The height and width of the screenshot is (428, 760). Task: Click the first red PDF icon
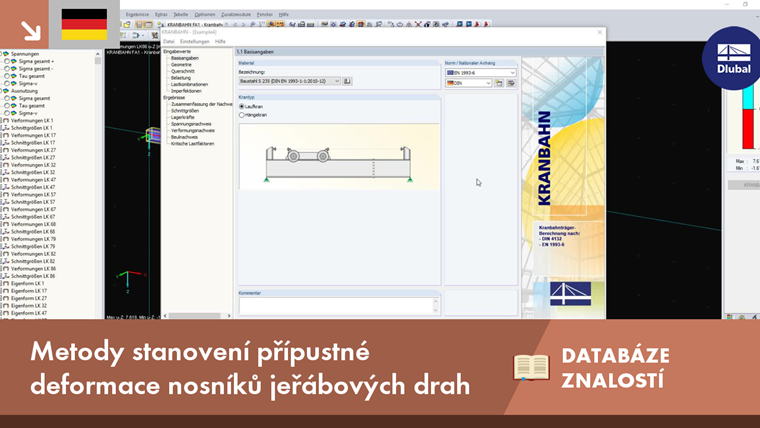tap(477, 24)
